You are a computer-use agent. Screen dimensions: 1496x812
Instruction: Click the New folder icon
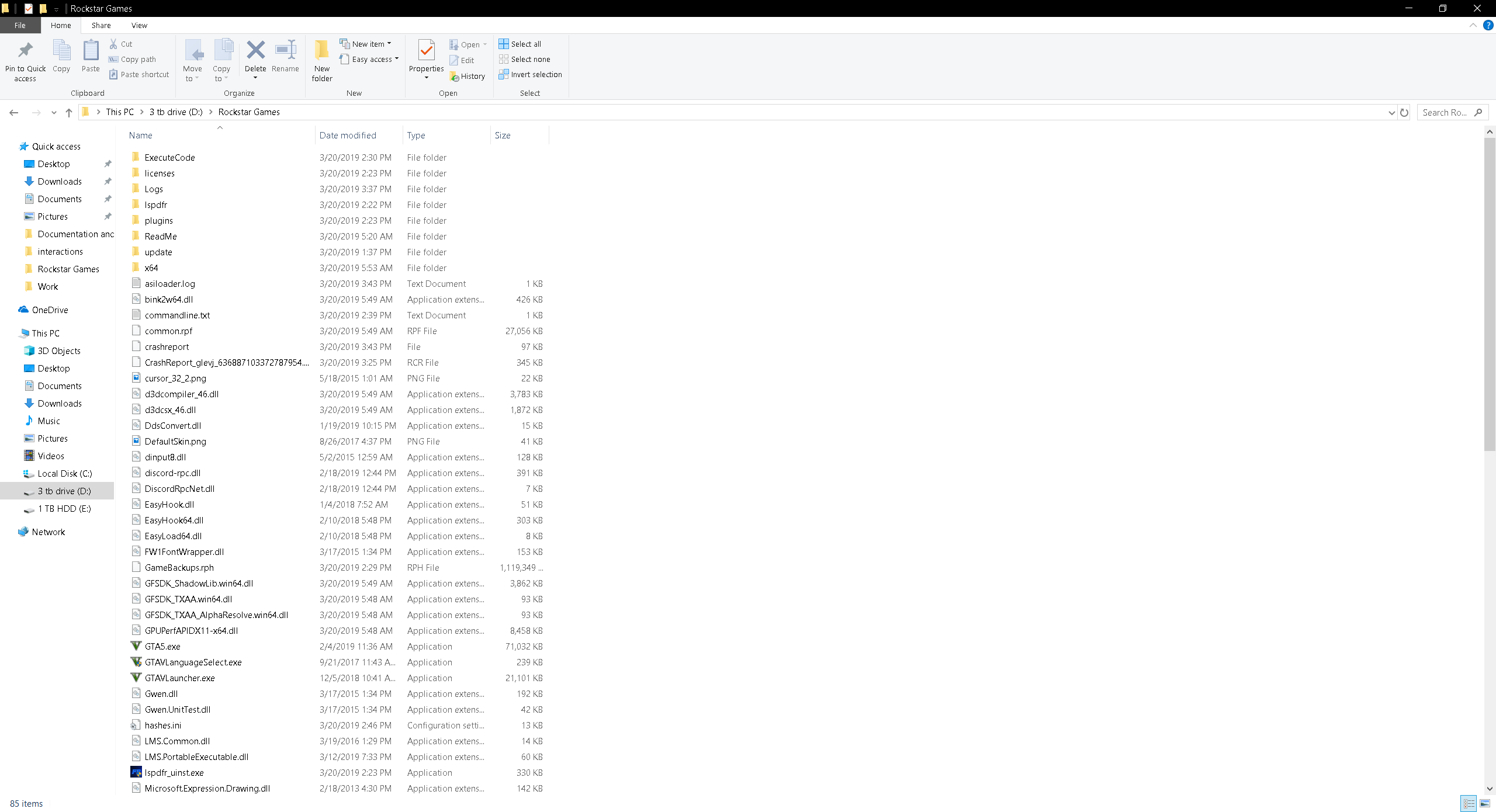321,51
